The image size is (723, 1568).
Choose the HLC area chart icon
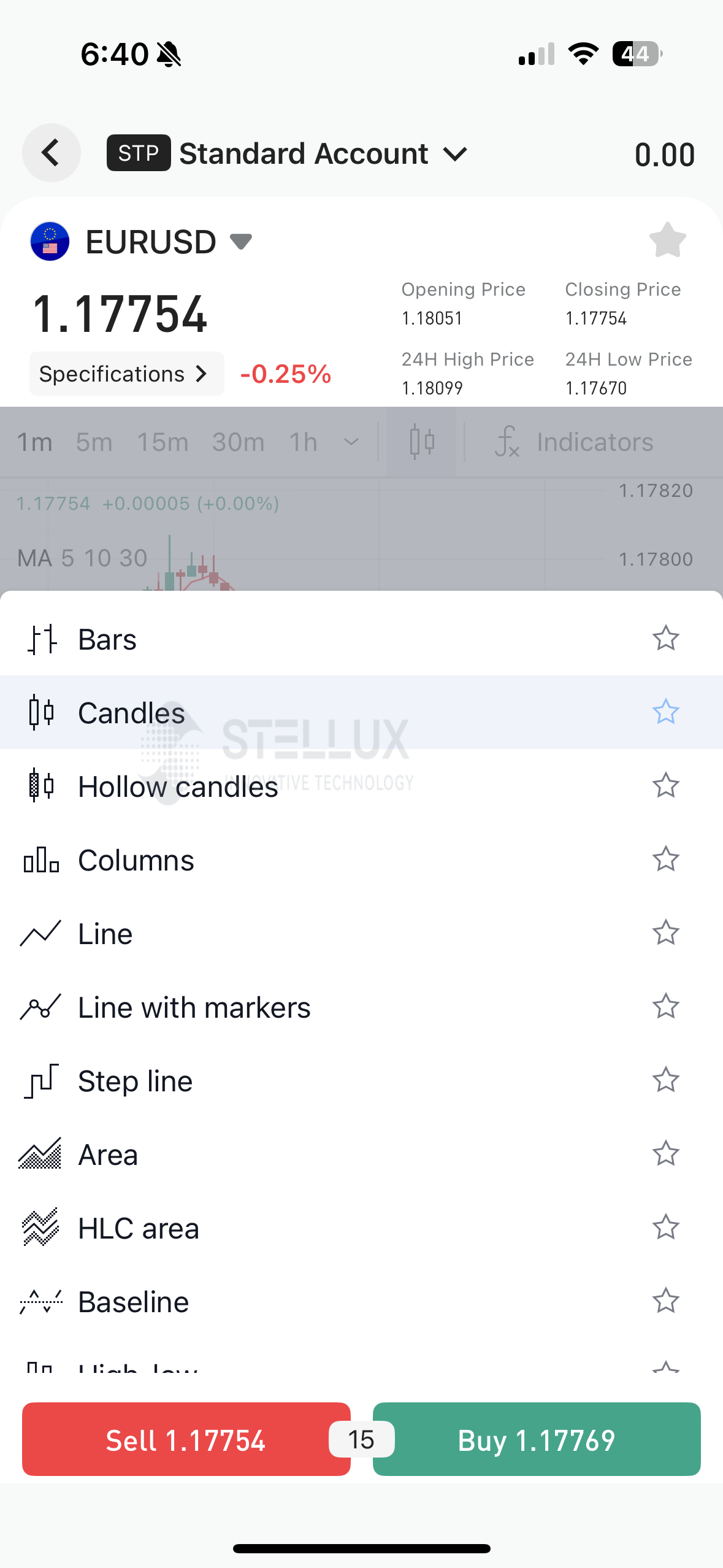click(x=40, y=1228)
